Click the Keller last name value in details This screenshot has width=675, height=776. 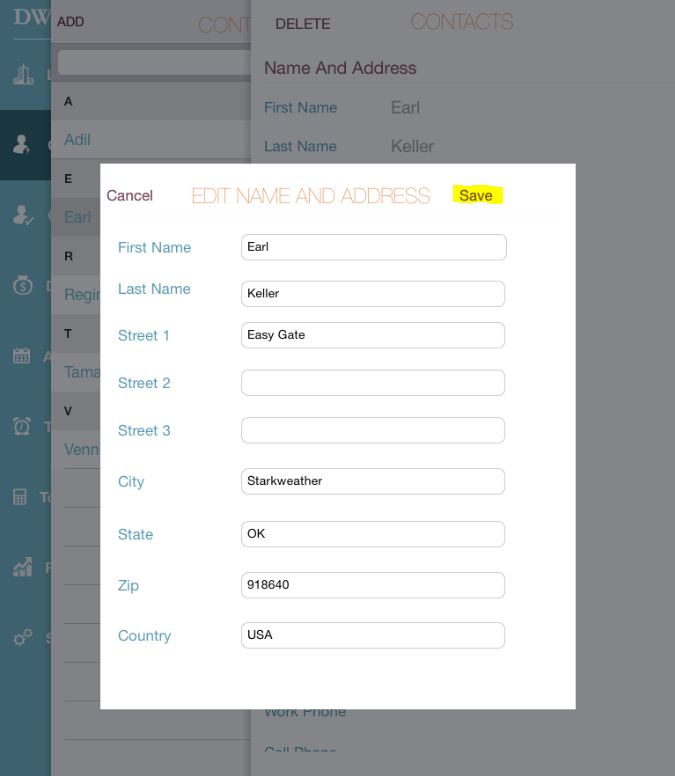412,146
